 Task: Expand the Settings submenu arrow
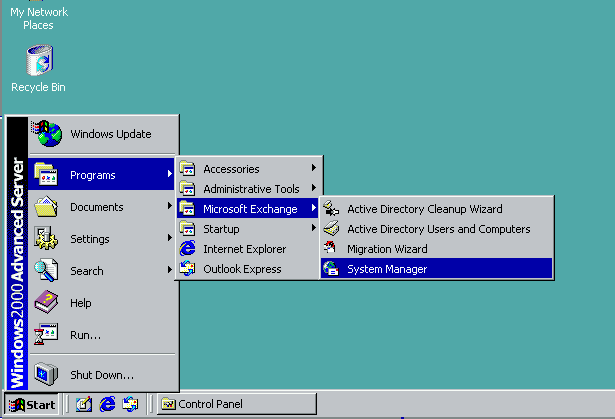169,238
